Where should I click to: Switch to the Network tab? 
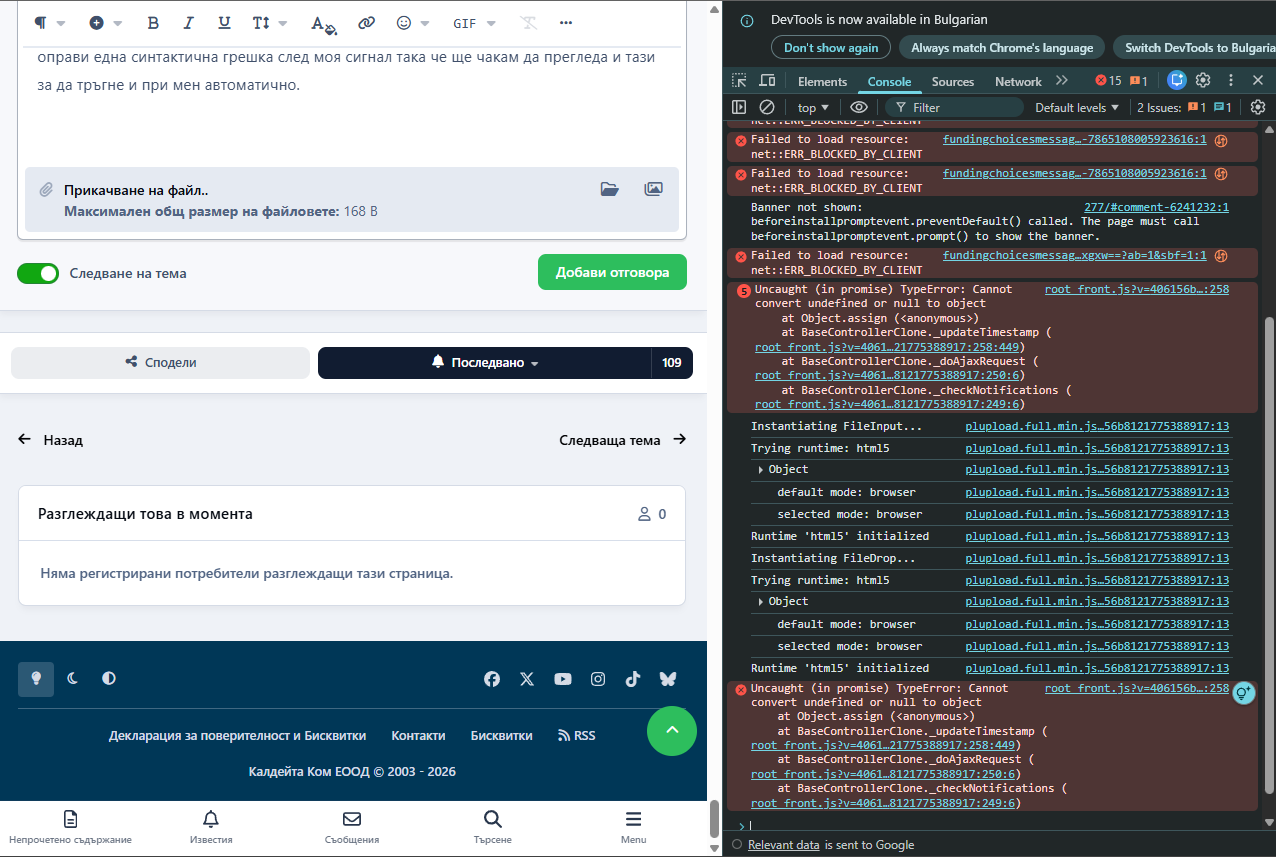[x=1018, y=81]
